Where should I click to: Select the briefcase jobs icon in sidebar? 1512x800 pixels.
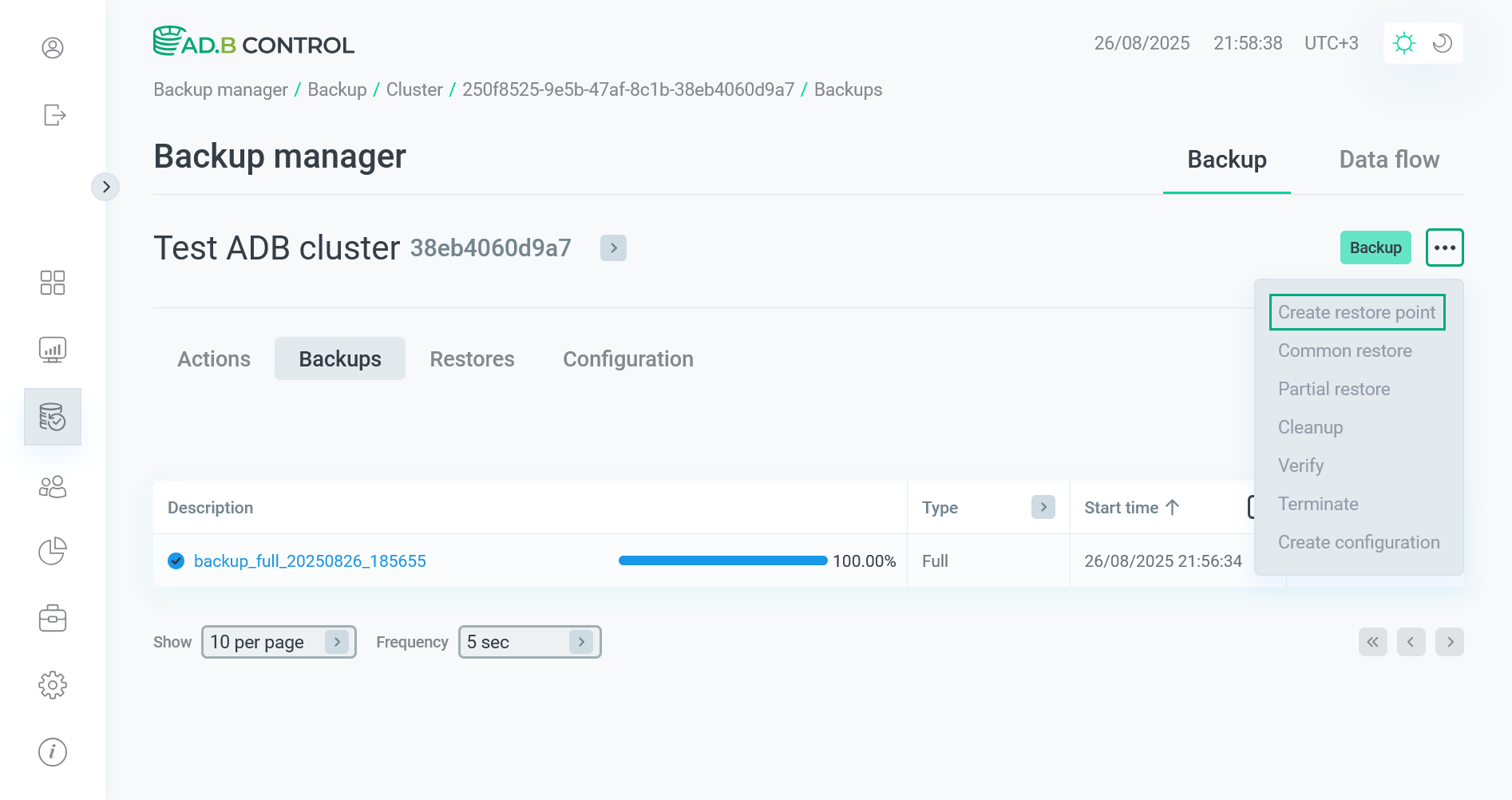pos(53,617)
